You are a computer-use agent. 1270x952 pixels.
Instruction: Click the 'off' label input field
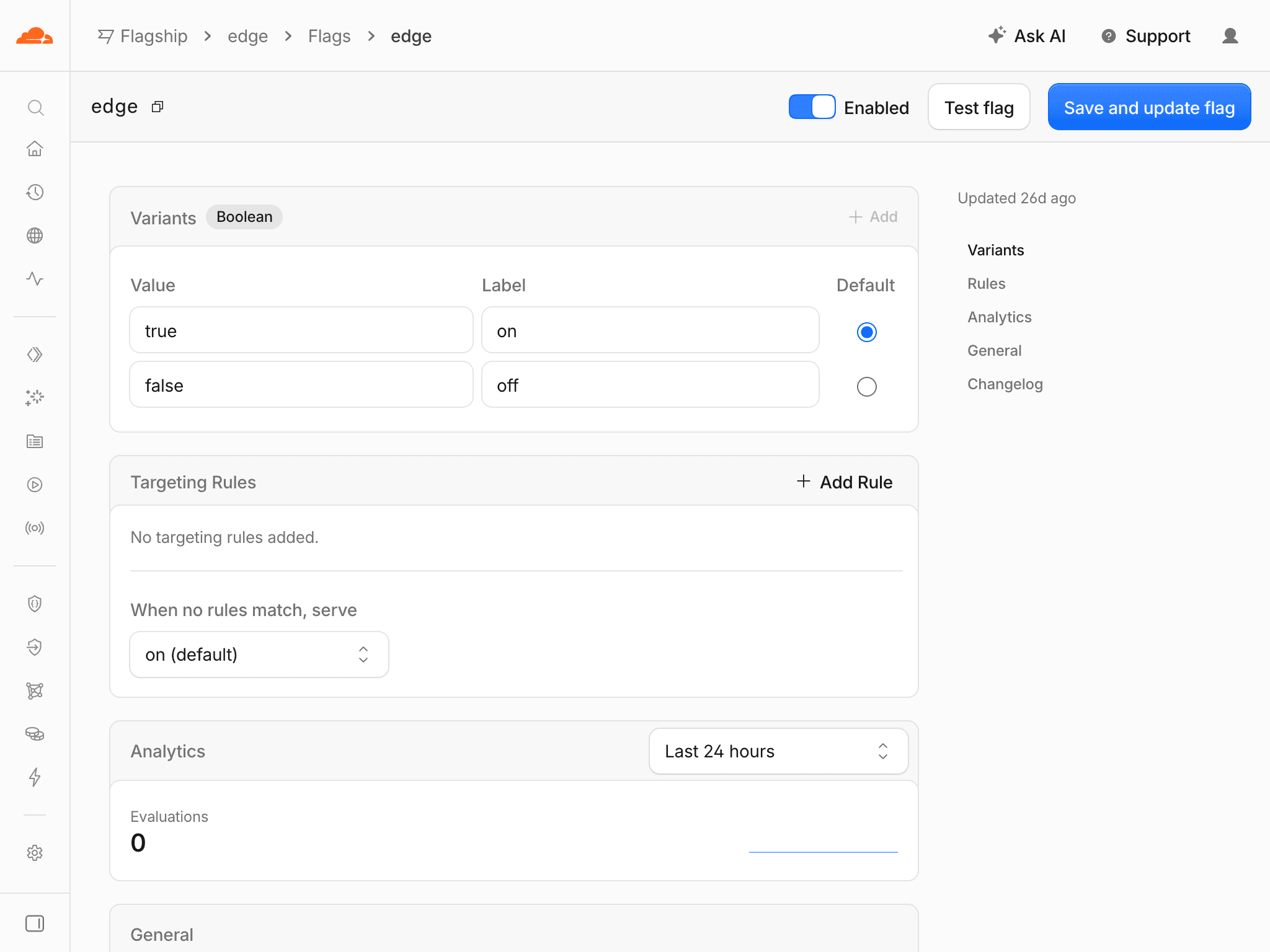(x=650, y=385)
